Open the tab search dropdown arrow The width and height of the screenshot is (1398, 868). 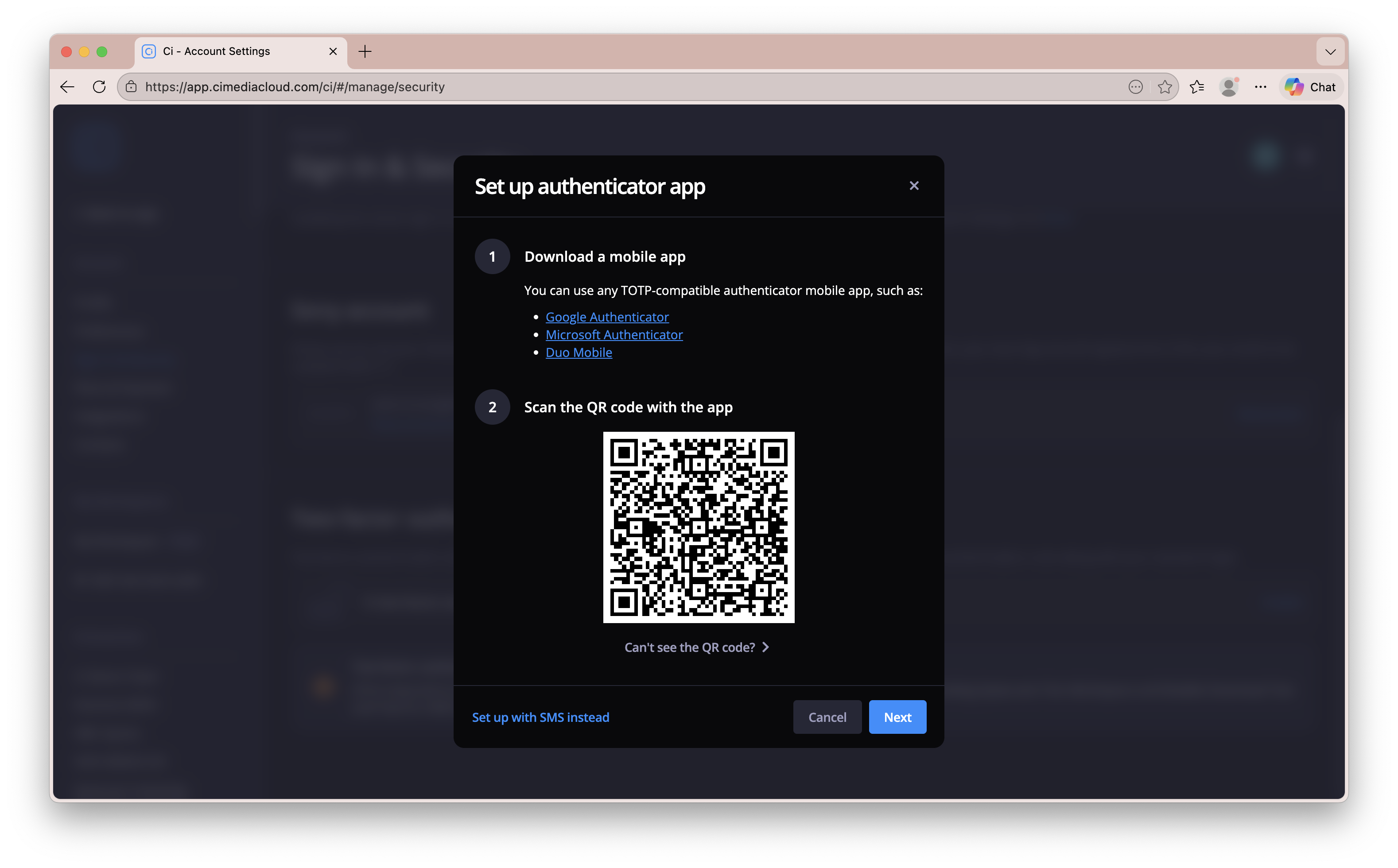click(x=1330, y=52)
